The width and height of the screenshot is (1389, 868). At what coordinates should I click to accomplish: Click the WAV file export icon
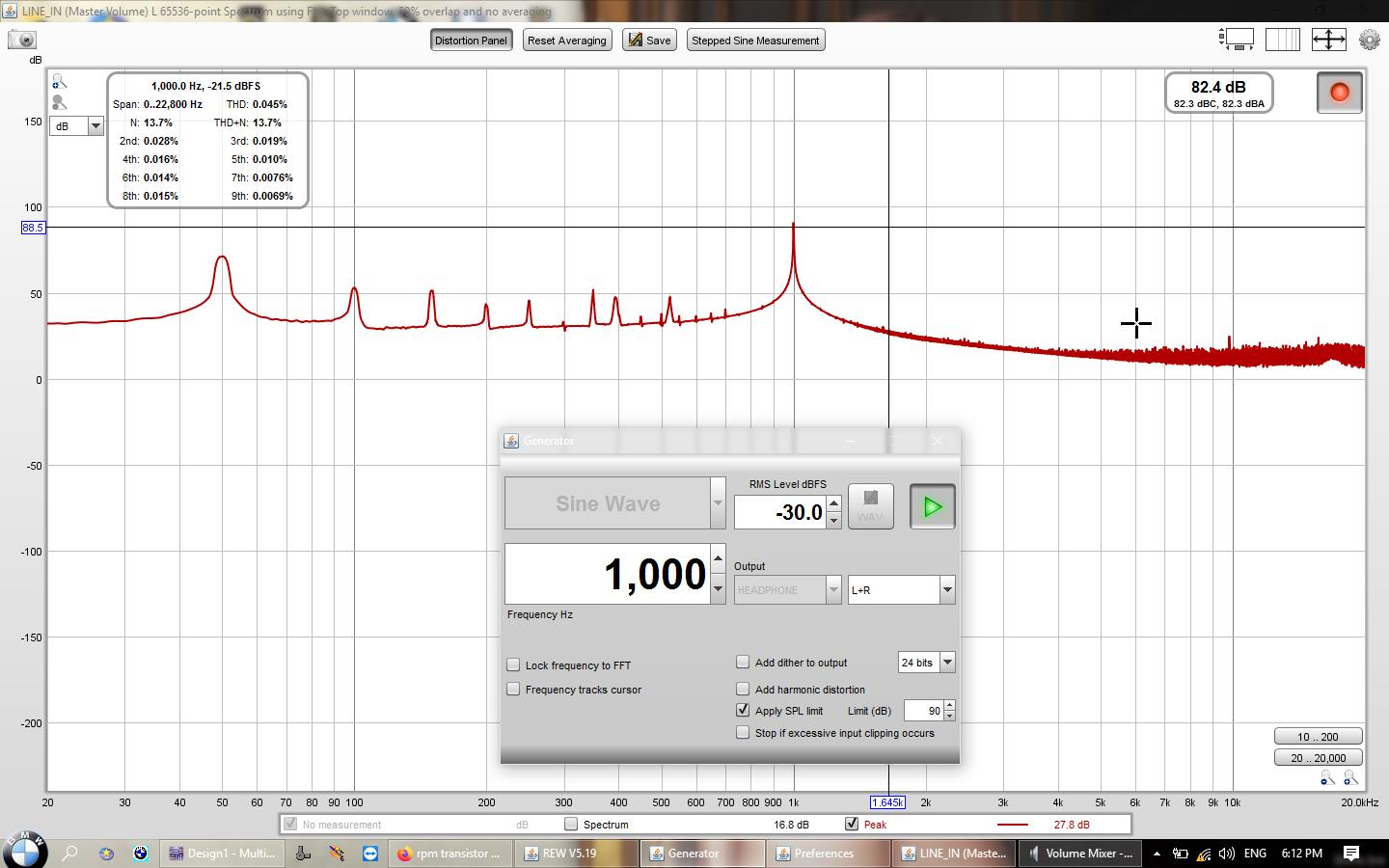pyautogui.click(x=870, y=506)
